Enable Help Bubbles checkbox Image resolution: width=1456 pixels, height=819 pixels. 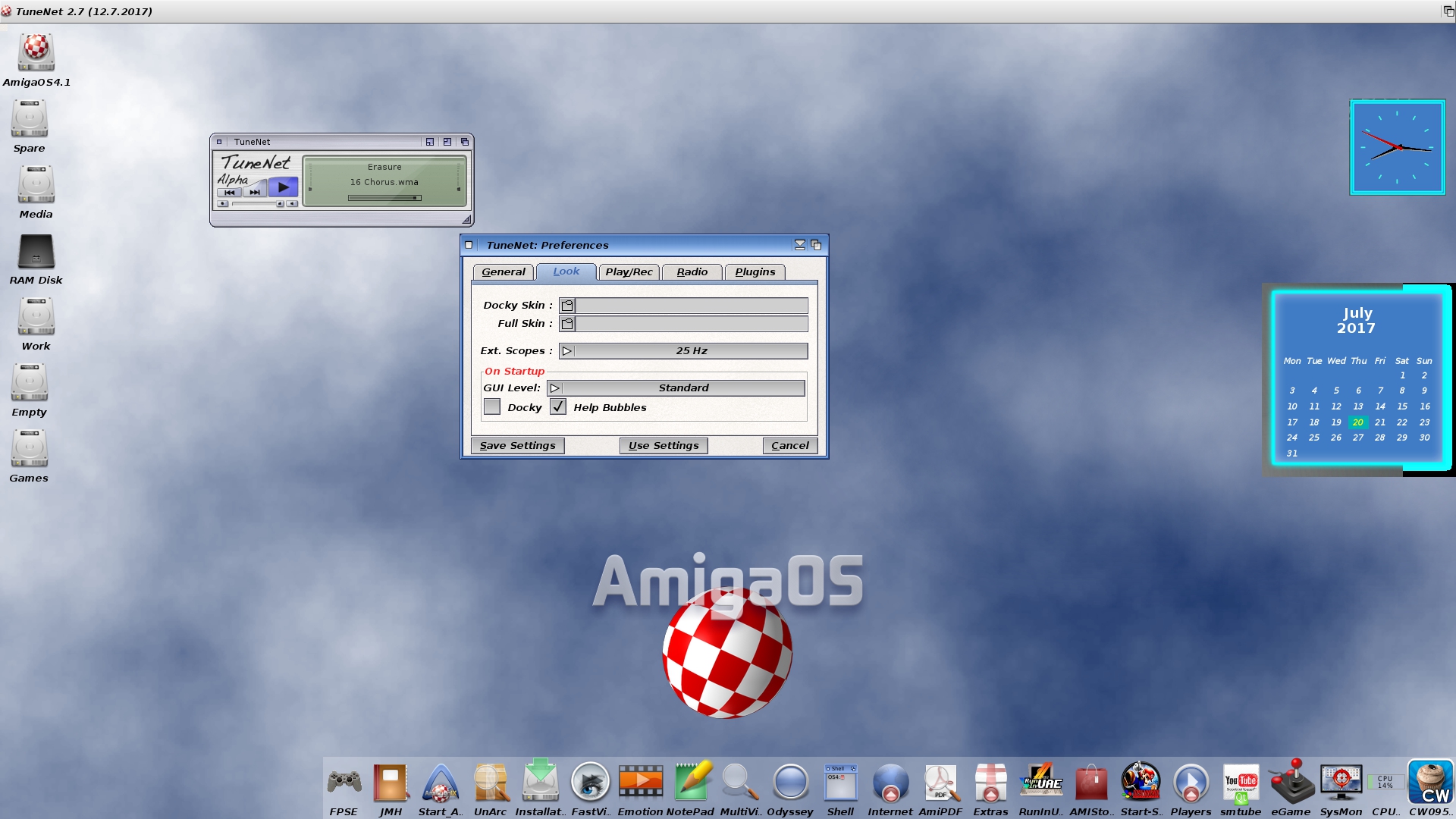(559, 407)
